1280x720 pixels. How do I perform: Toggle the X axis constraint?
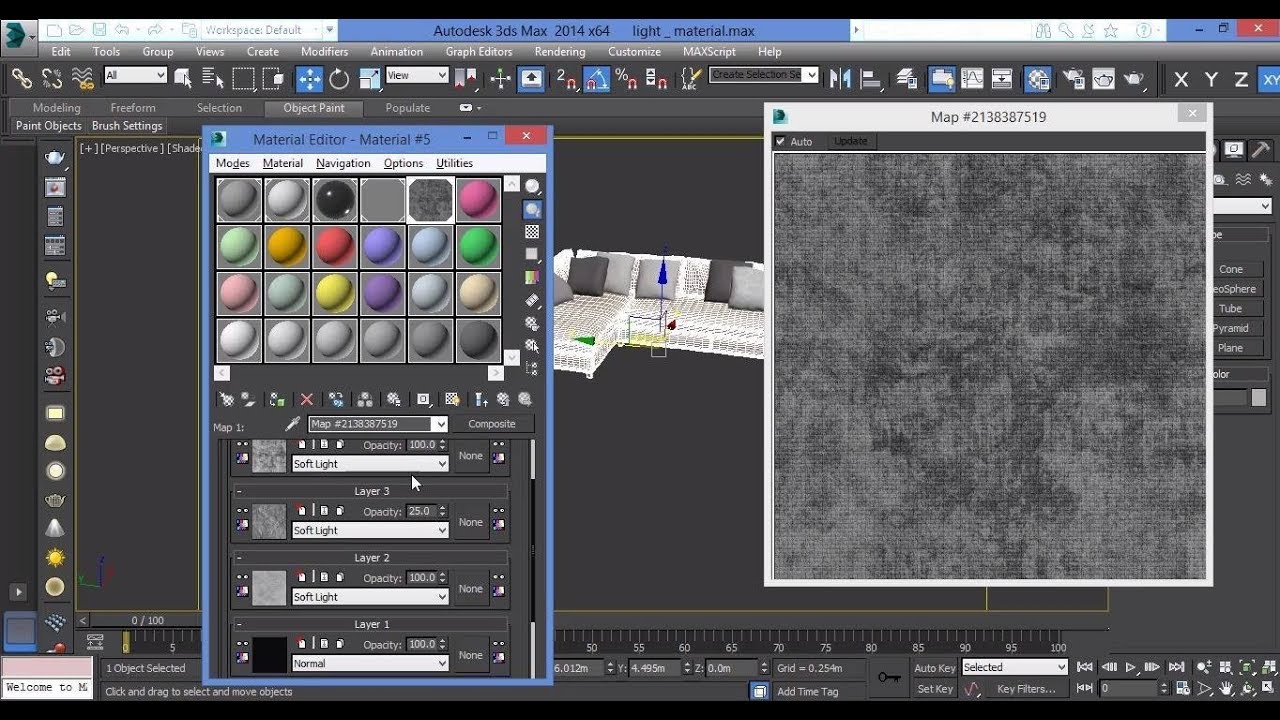pos(1181,79)
